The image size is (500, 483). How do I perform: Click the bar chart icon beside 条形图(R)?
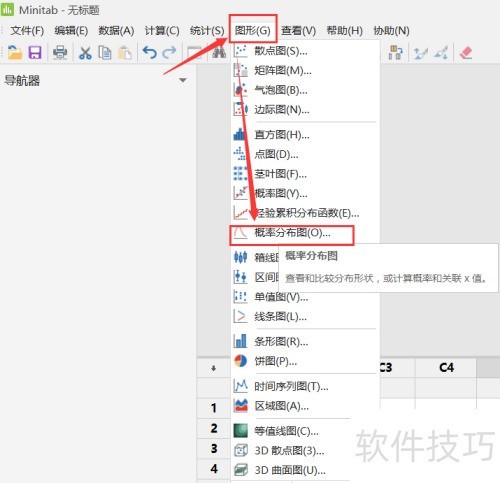click(240, 341)
